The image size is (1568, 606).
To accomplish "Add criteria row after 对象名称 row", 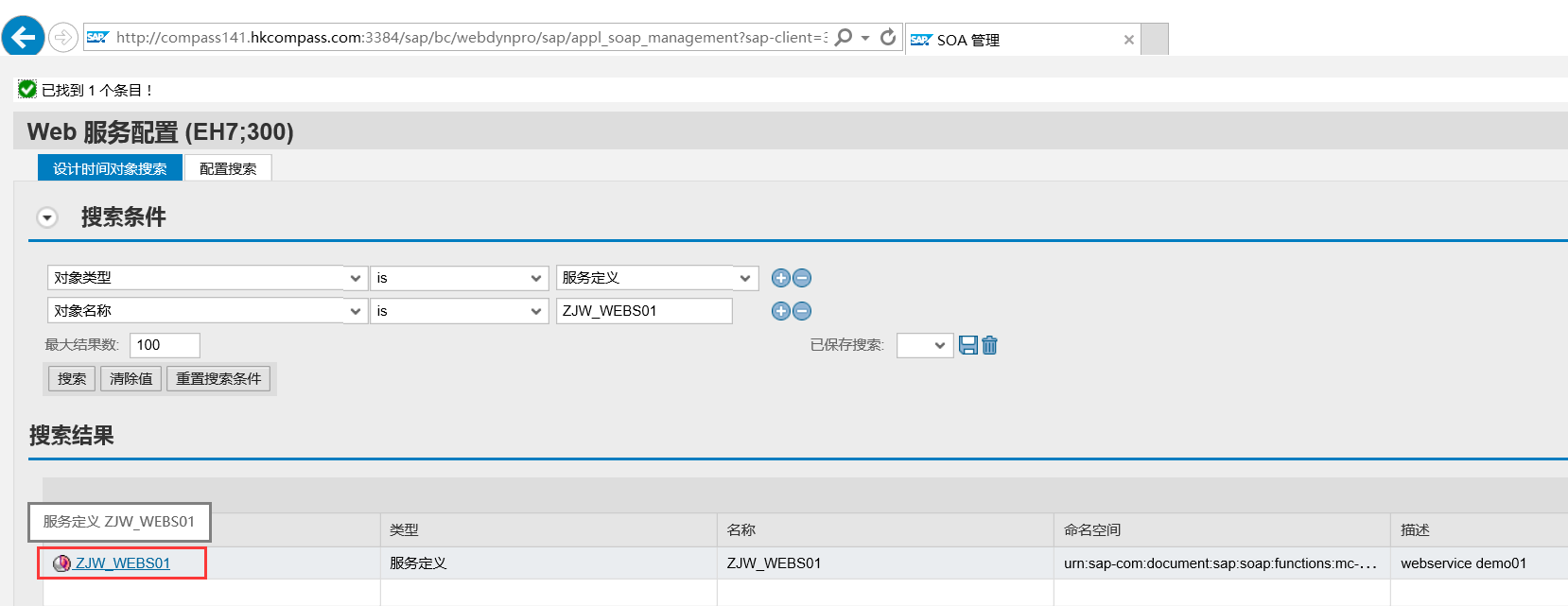I will pos(780,311).
